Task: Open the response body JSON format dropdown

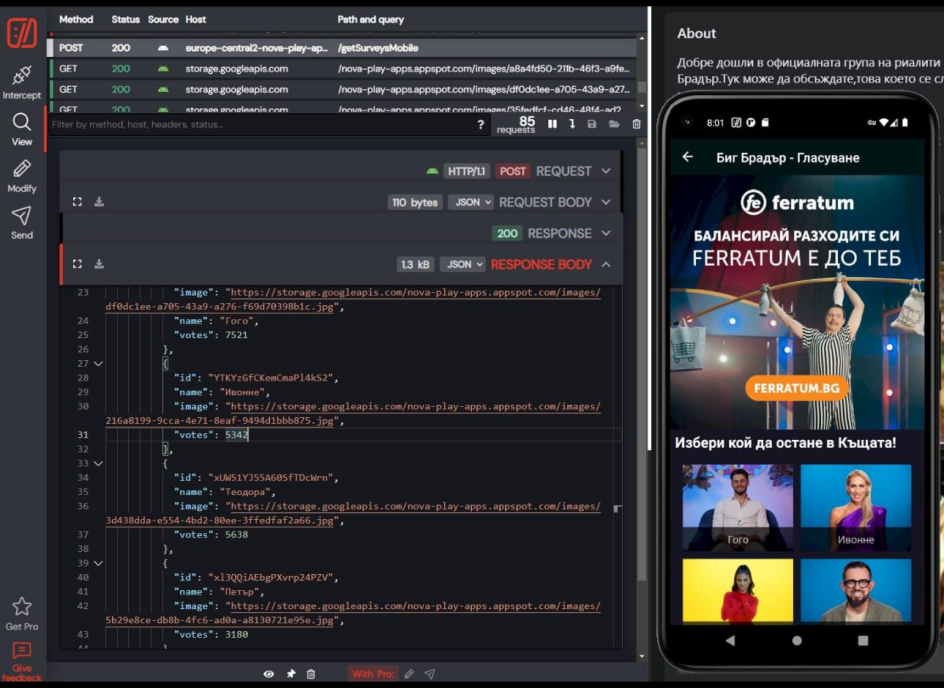Action: [x=462, y=264]
